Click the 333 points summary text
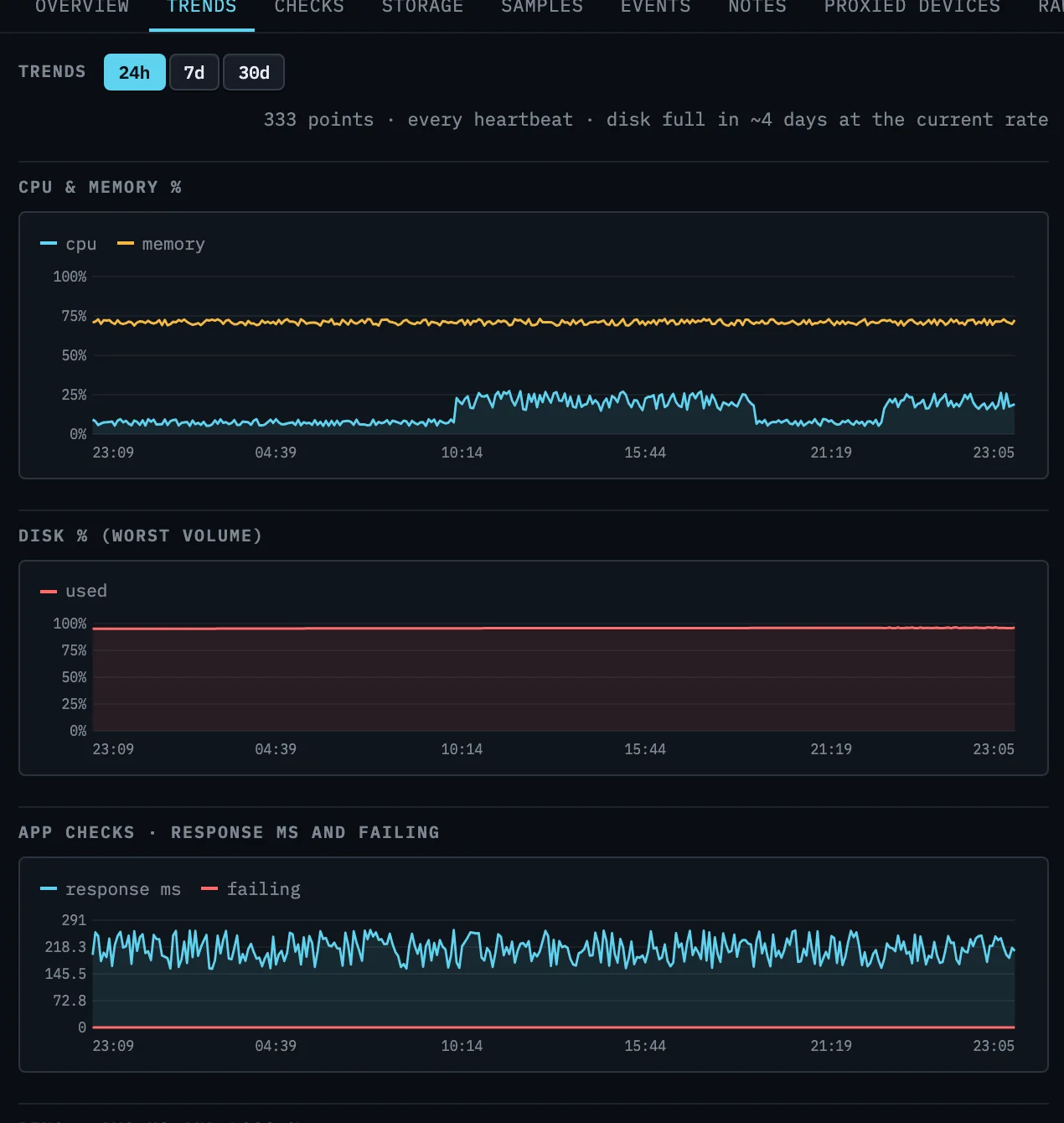1064x1123 pixels. tap(318, 120)
